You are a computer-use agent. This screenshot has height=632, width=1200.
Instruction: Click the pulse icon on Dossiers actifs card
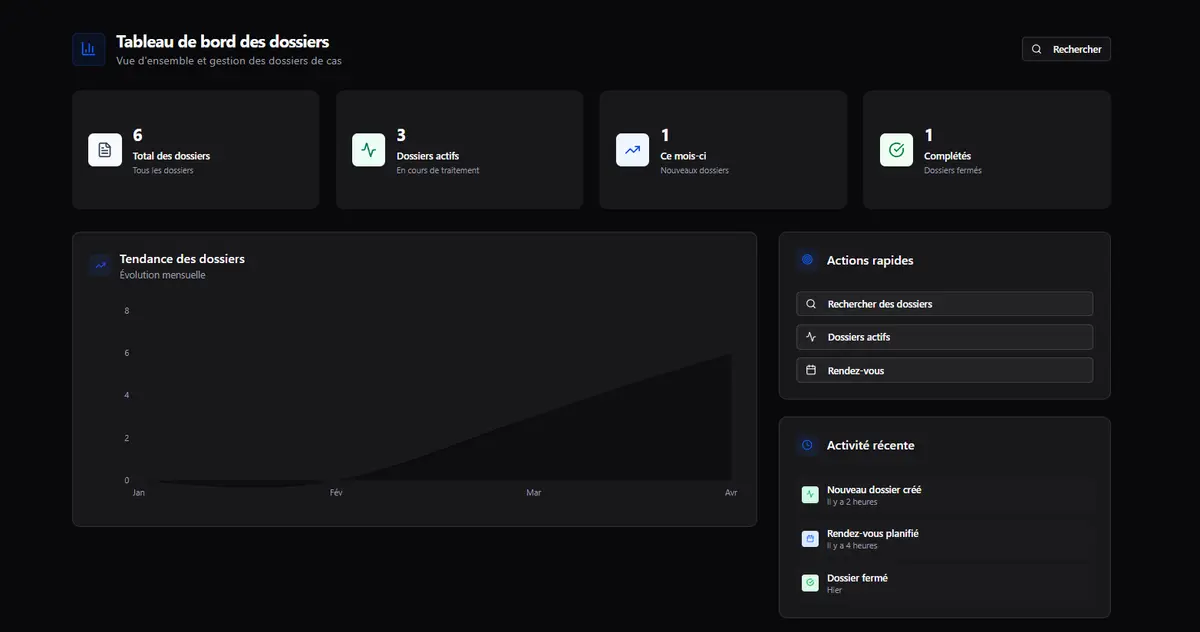coord(369,150)
